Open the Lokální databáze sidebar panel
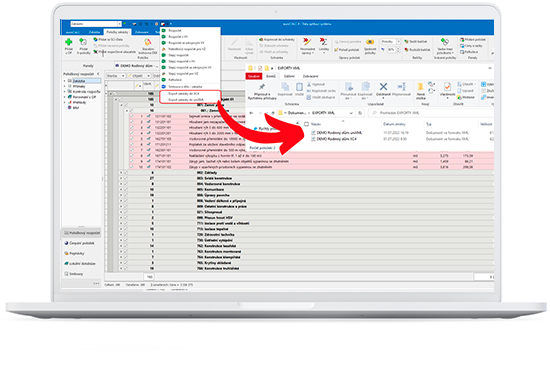Screen dimensions: 550x382 [x=82, y=263]
